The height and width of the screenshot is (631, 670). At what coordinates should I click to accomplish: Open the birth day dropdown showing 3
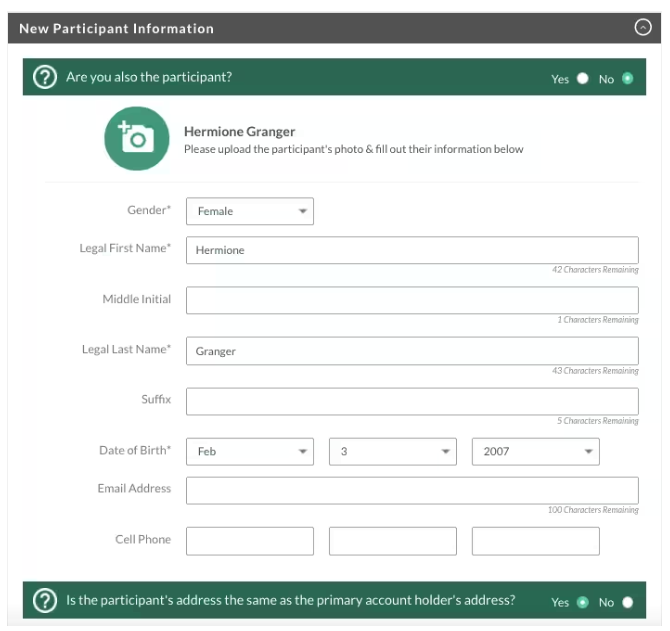(x=392, y=452)
